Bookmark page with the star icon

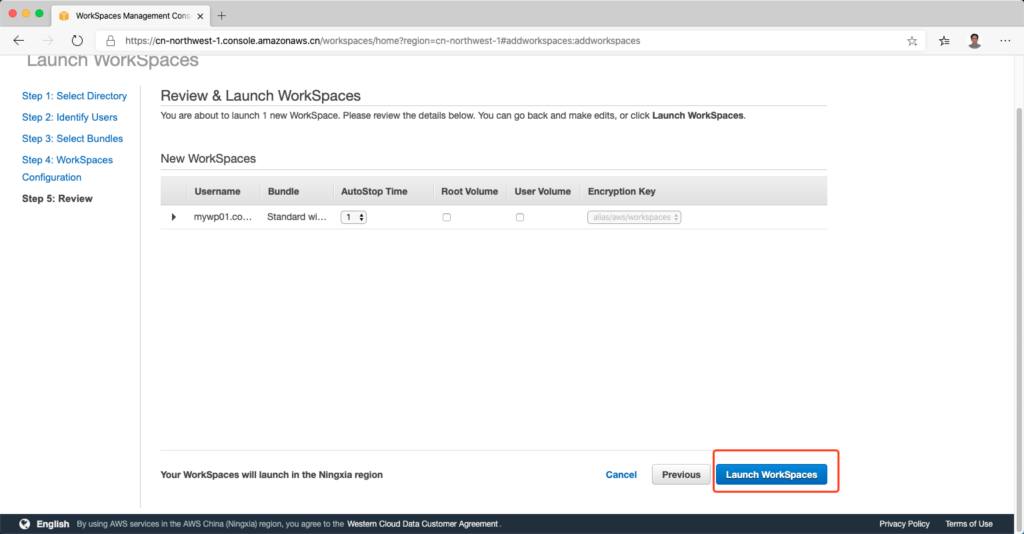(x=912, y=41)
